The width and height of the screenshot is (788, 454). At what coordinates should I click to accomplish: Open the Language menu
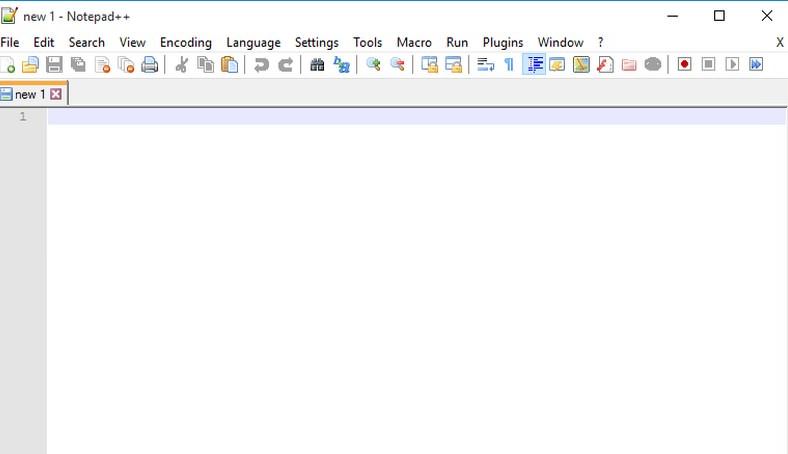(253, 43)
